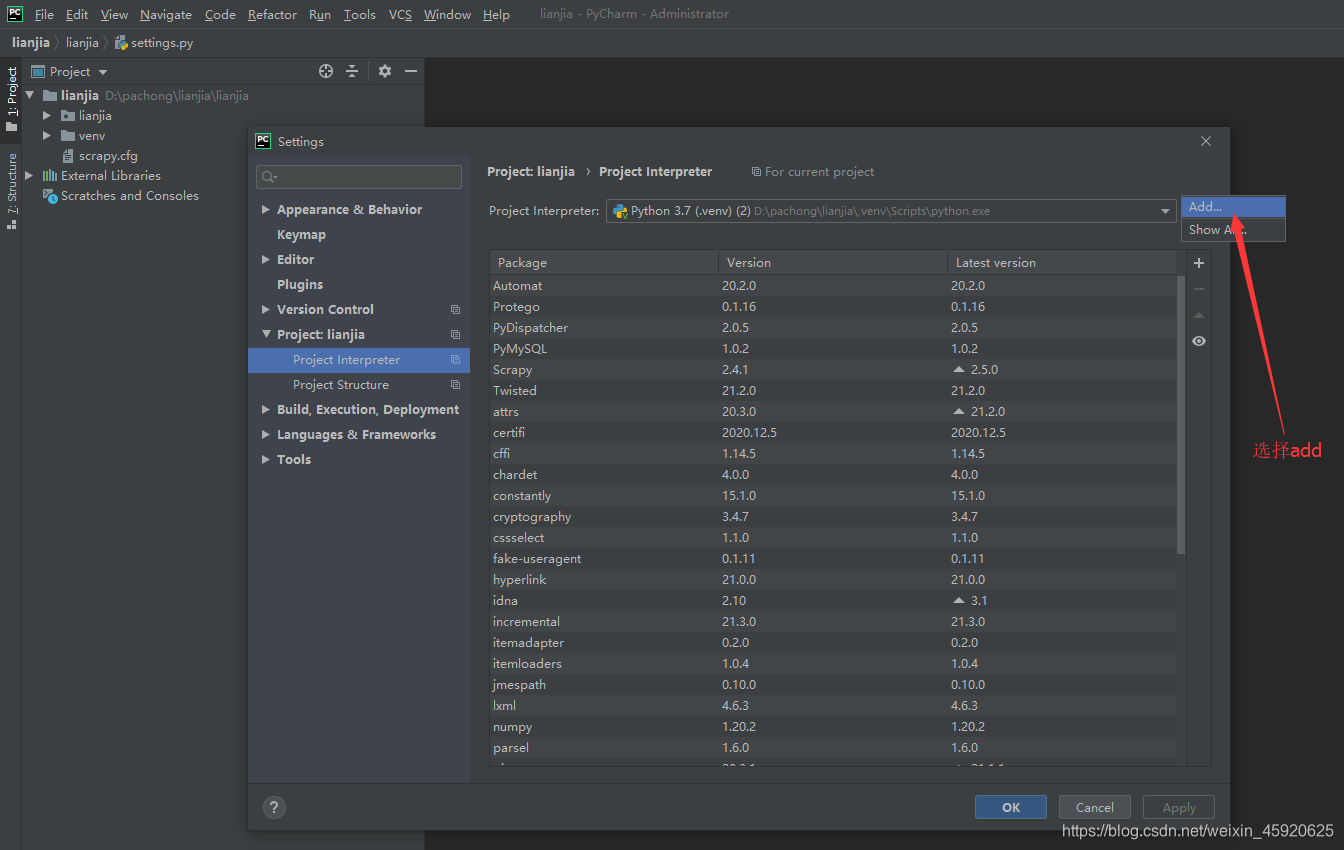This screenshot has width=1344, height=850.
Task: Click upgrade arrow beside attrs 21.2.0
Action: (x=959, y=412)
